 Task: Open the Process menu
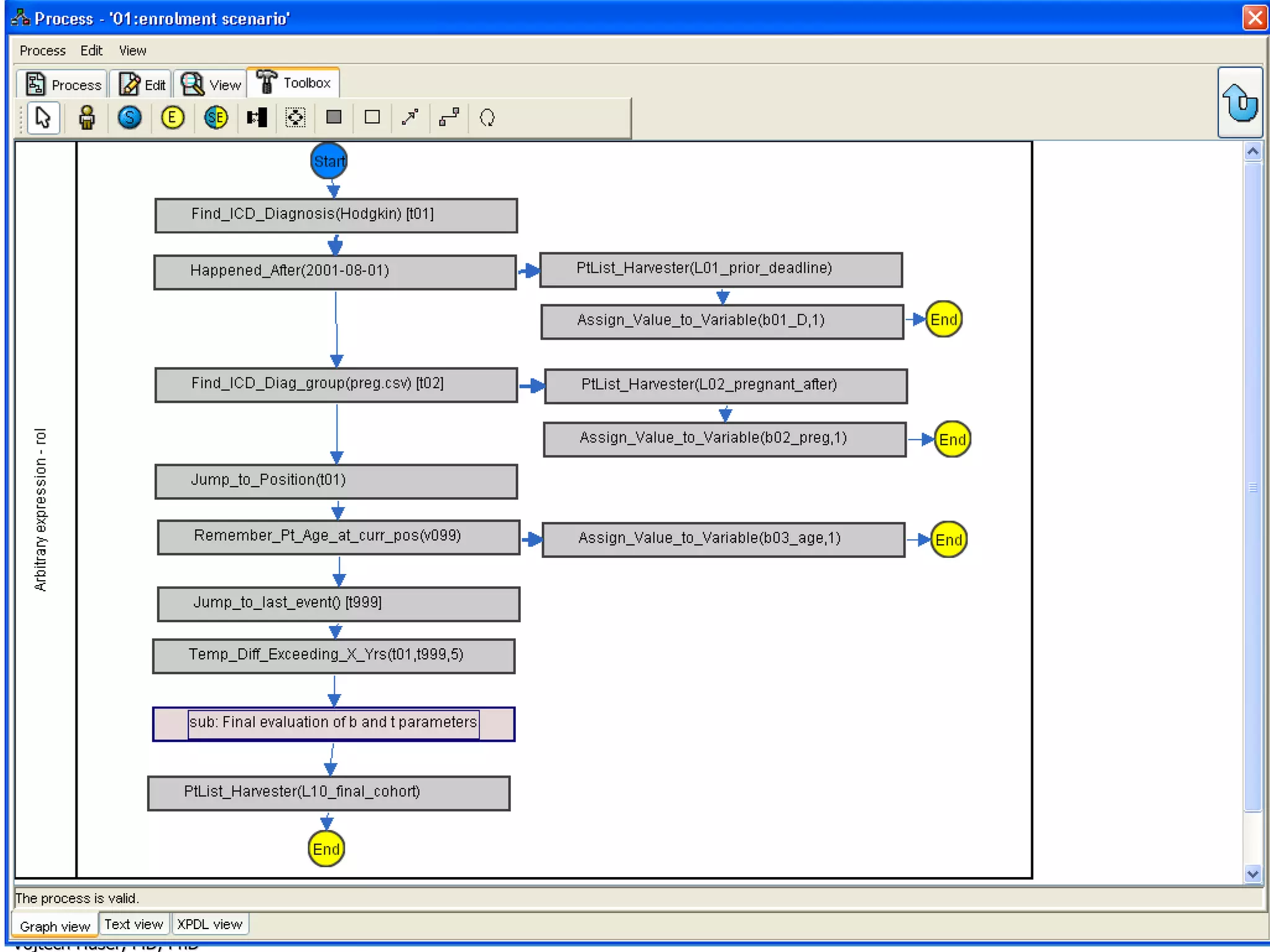(x=42, y=51)
